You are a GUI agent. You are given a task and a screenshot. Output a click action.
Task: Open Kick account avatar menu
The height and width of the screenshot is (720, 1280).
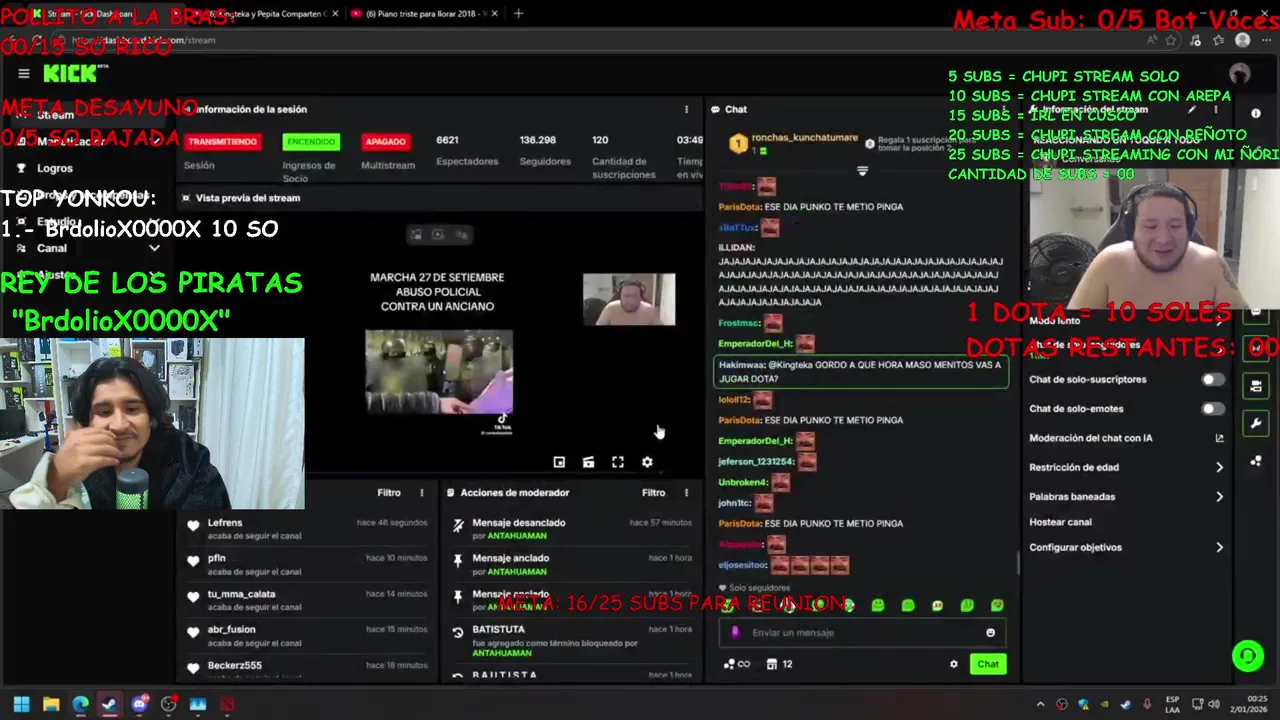1240,74
